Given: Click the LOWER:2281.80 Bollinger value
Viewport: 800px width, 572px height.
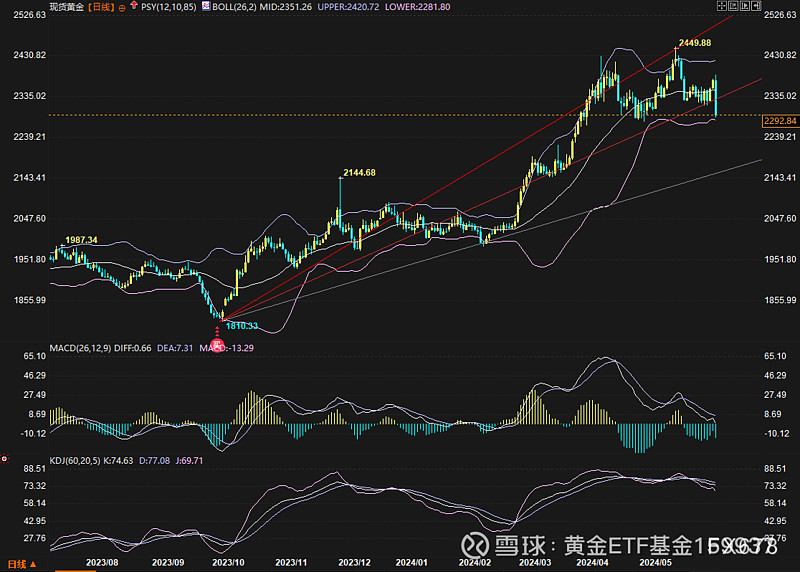Looking at the screenshot, I should tap(417, 7).
